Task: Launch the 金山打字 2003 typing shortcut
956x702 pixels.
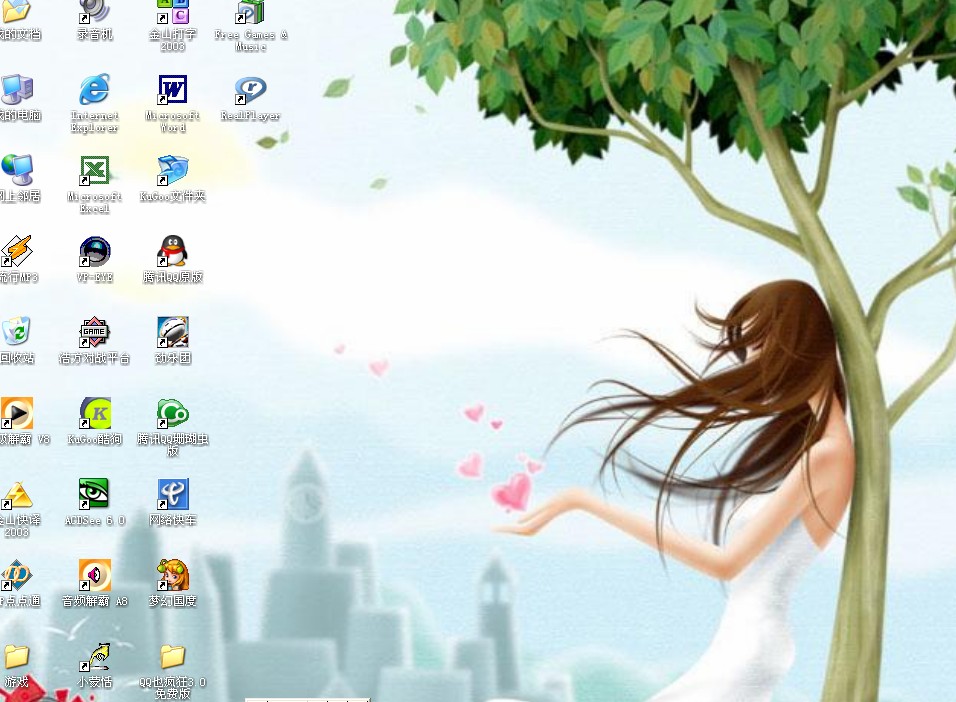Action: (173, 13)
